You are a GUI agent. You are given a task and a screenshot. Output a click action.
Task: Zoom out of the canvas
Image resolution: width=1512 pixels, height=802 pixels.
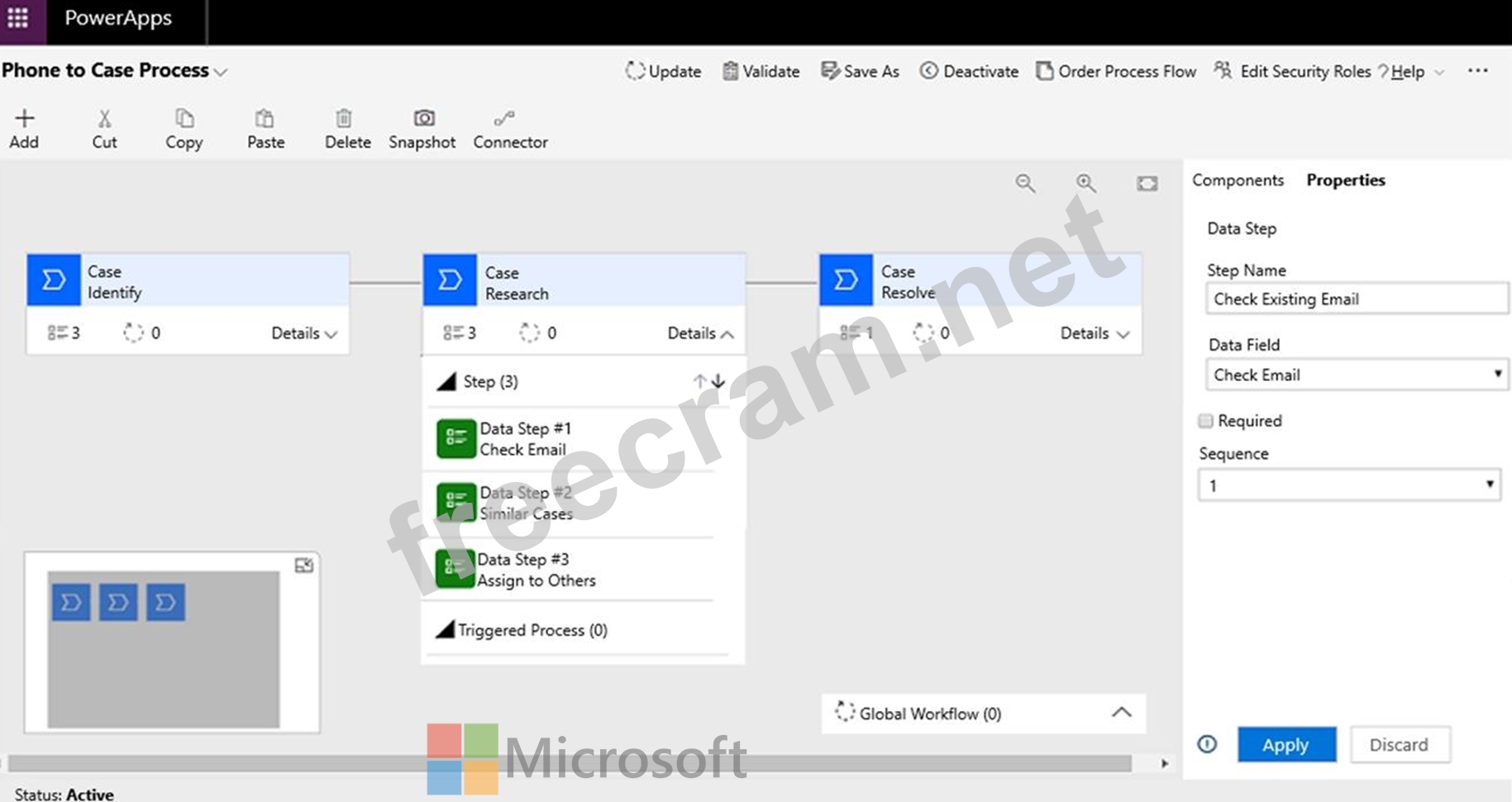(x=1025, y=184)
